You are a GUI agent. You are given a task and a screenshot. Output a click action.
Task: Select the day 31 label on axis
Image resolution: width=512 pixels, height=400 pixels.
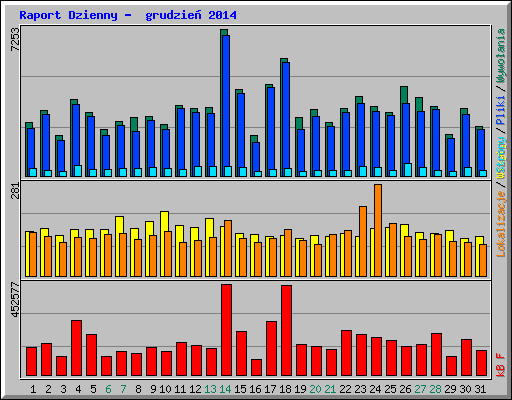tap(480, 389)
